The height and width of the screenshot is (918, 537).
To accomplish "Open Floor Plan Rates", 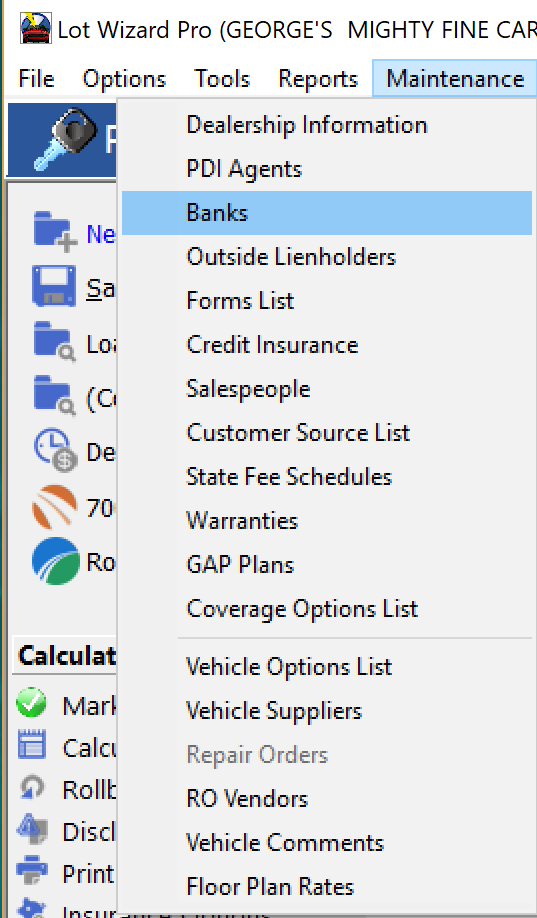I will (x=327, y=887).
